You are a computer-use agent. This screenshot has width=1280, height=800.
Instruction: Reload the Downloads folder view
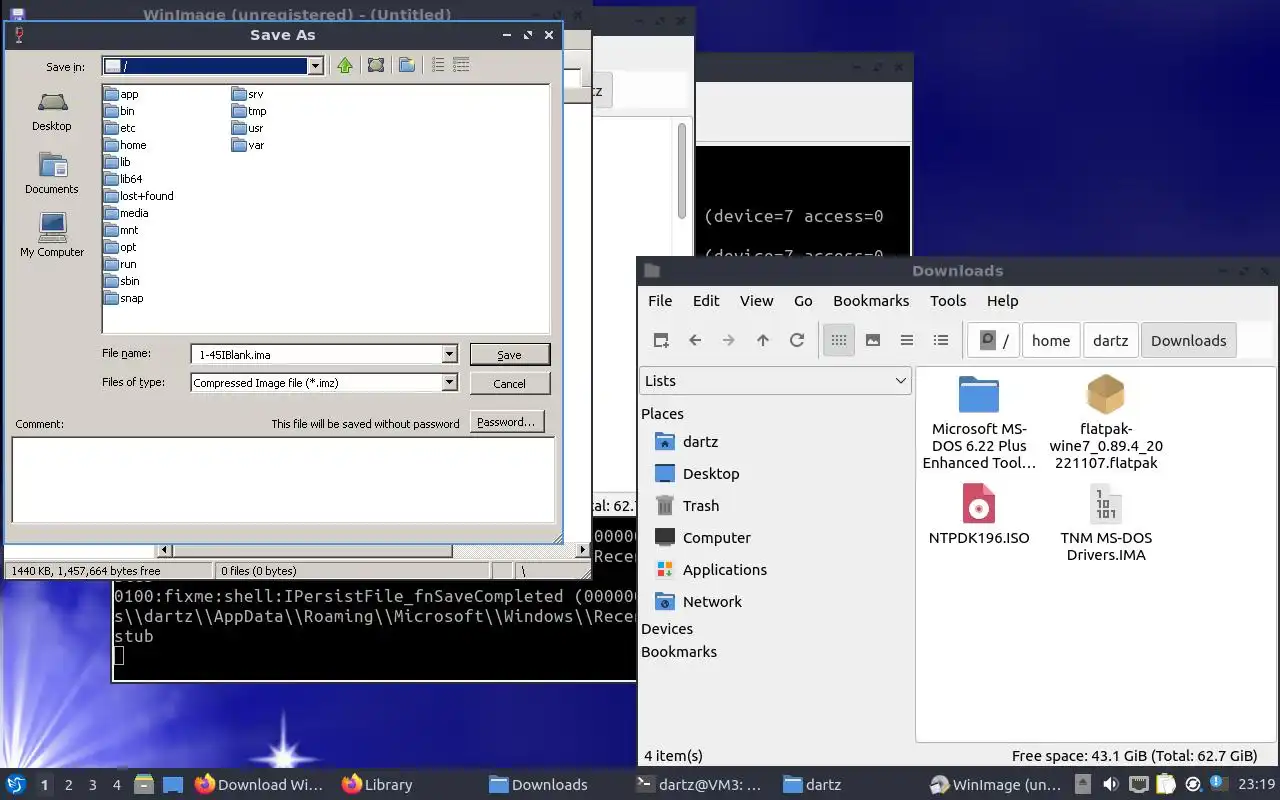(797, 340)
